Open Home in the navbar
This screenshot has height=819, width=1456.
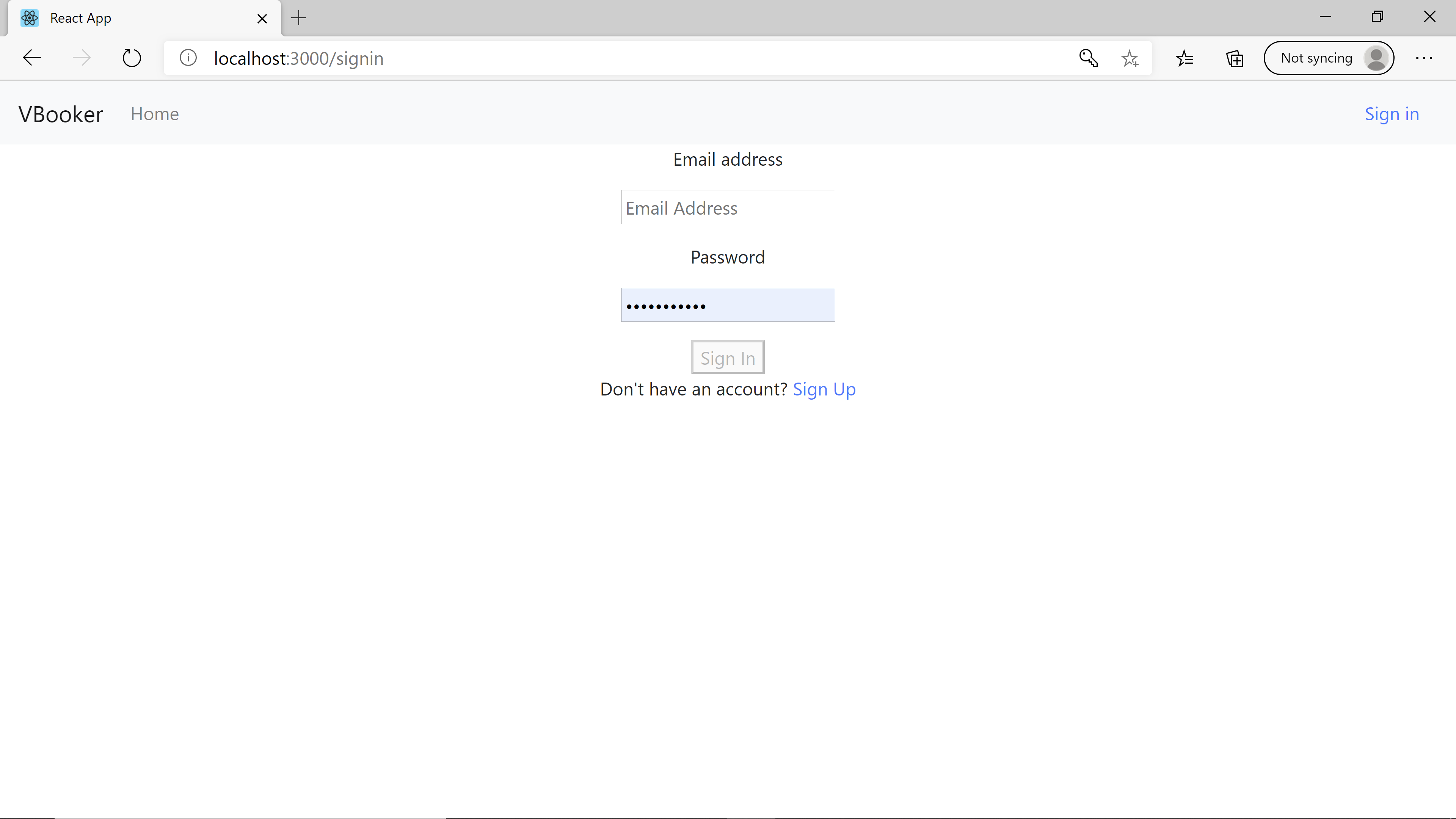(x=154, y=114)
